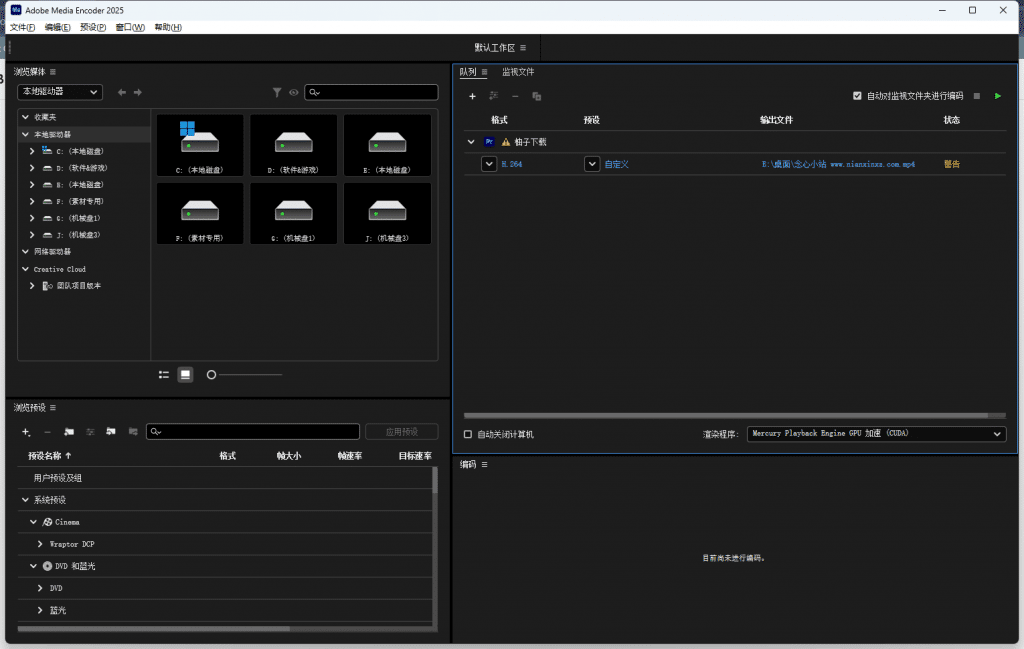This screenshot has height=649, width=1024.
Task: Switch media browser to thumbnail view icon
Action: click(185, 374)
